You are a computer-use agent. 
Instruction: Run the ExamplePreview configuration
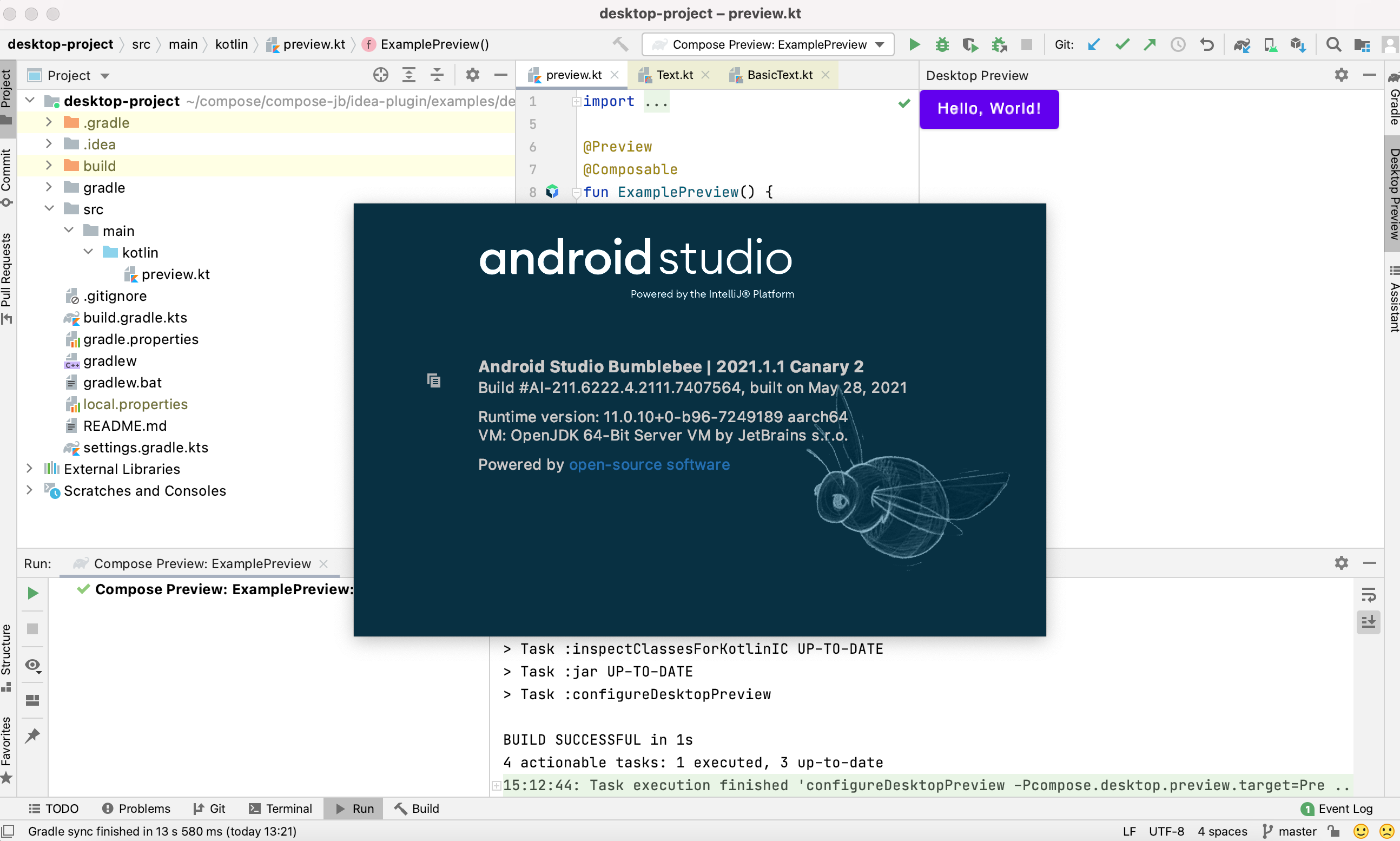point(914,44)
